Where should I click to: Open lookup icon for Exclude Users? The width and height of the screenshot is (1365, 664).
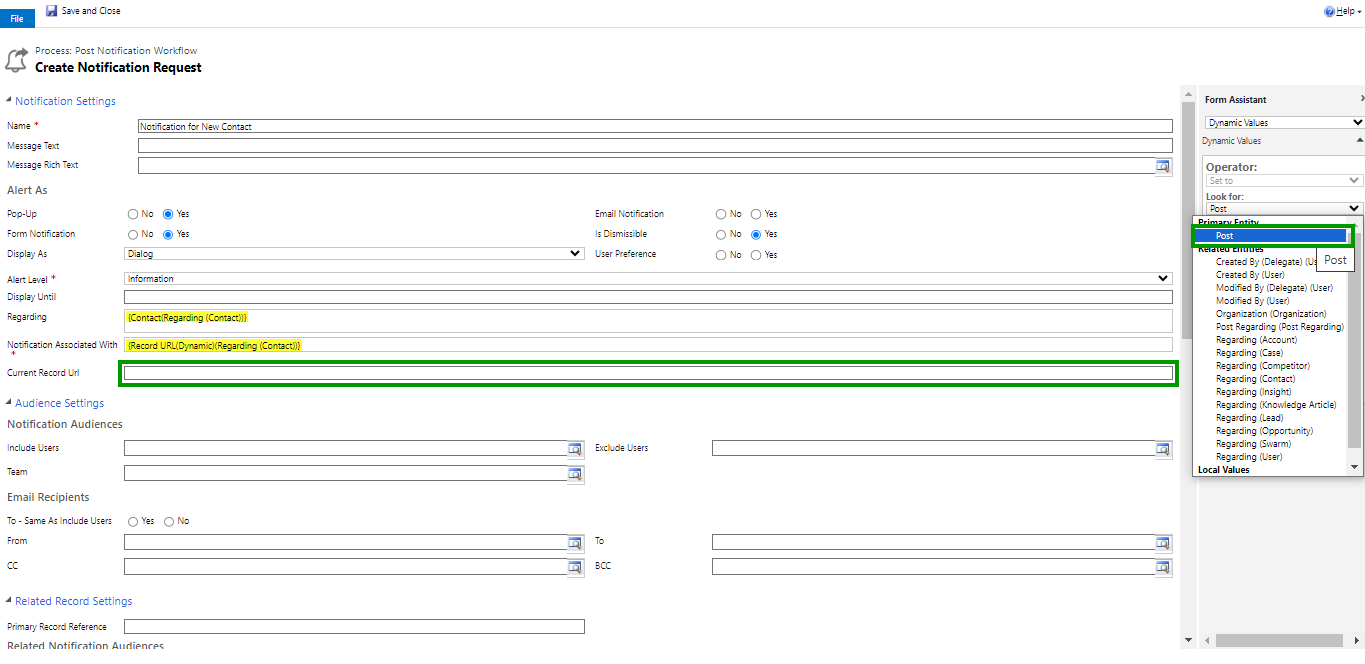[1163, 449]
